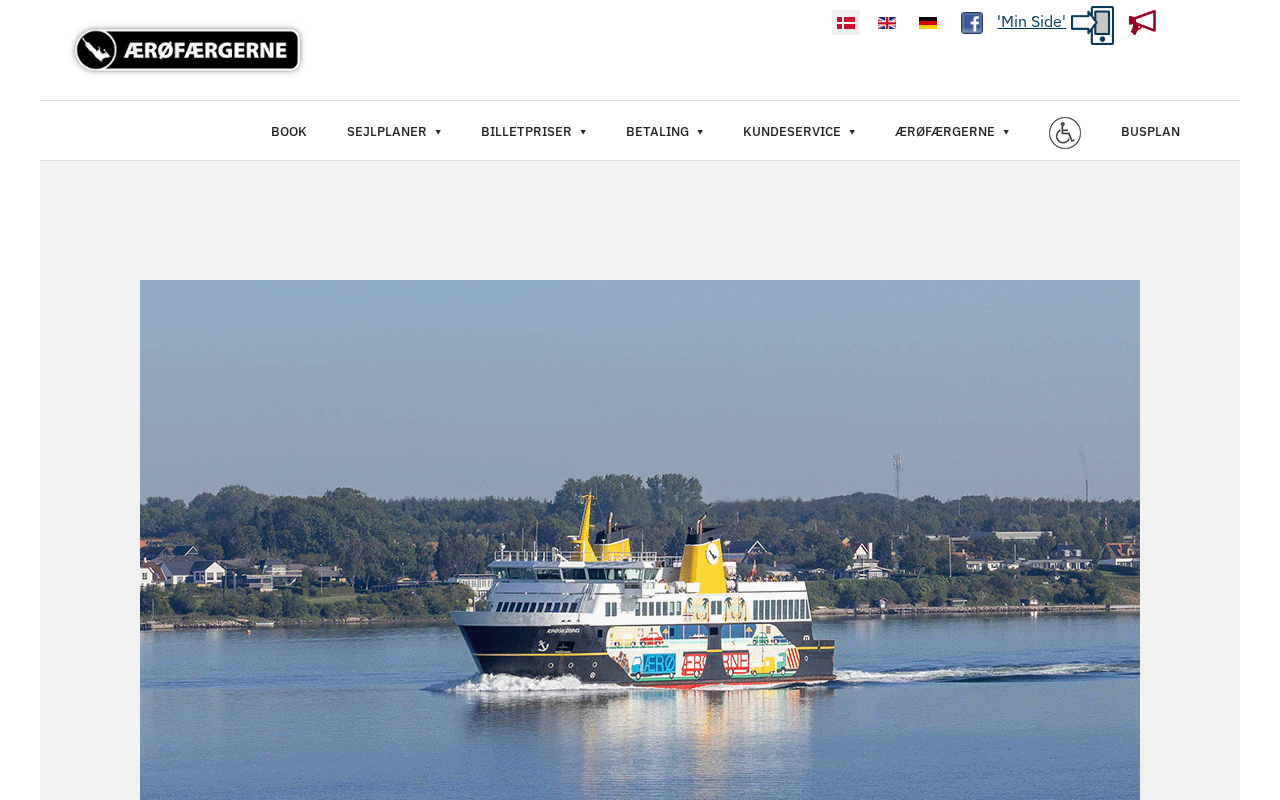Switch language to English flag
This screenshot has height=800, width=1280.
pyautogui.click(x=887, y=23)
